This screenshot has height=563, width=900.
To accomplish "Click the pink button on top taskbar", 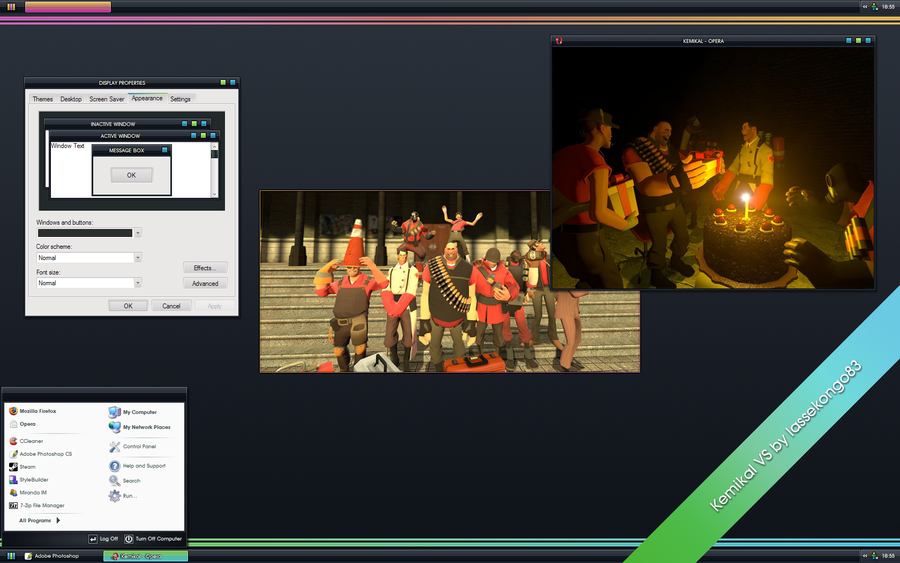I will [68, 7].
